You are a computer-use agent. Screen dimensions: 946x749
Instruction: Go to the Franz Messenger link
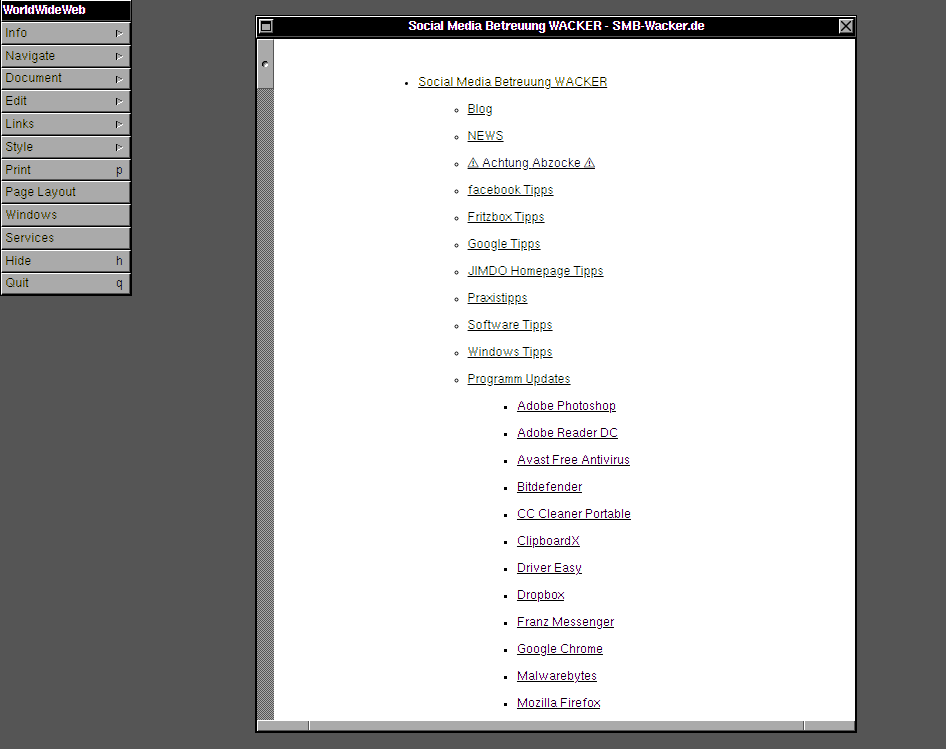pos(565,622)
